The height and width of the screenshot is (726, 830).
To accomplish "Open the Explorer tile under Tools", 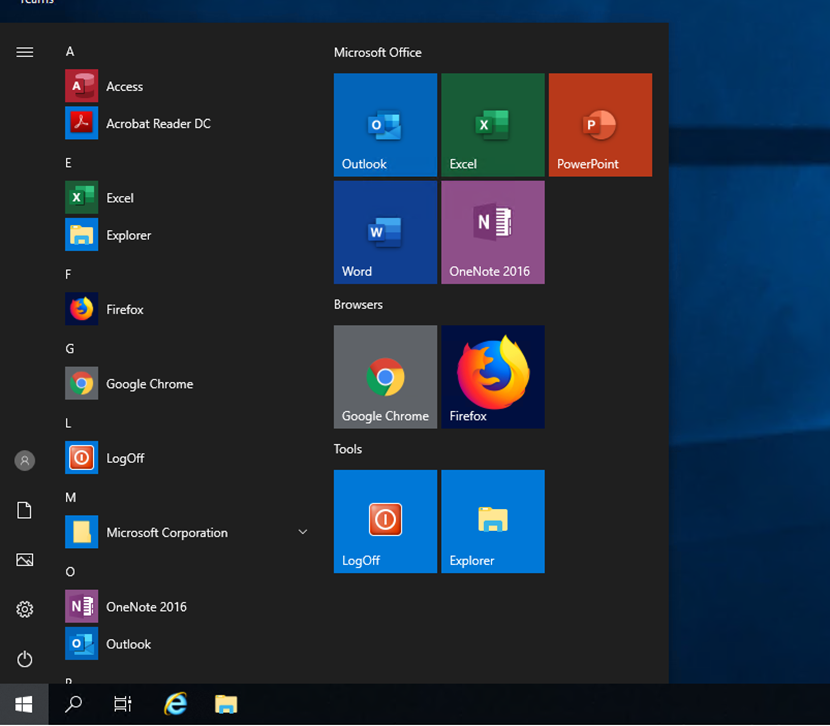I will click(x=493, y=521).
